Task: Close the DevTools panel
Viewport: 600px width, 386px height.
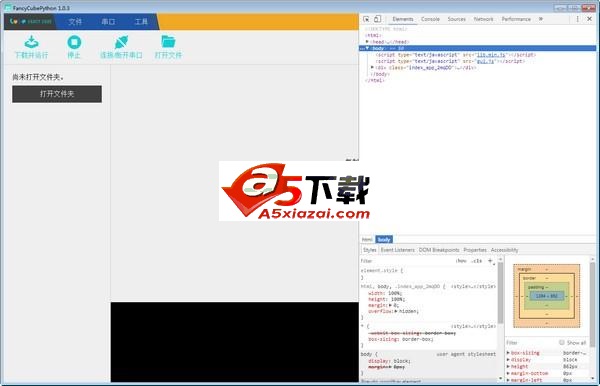Action: [x=590, y=19]
